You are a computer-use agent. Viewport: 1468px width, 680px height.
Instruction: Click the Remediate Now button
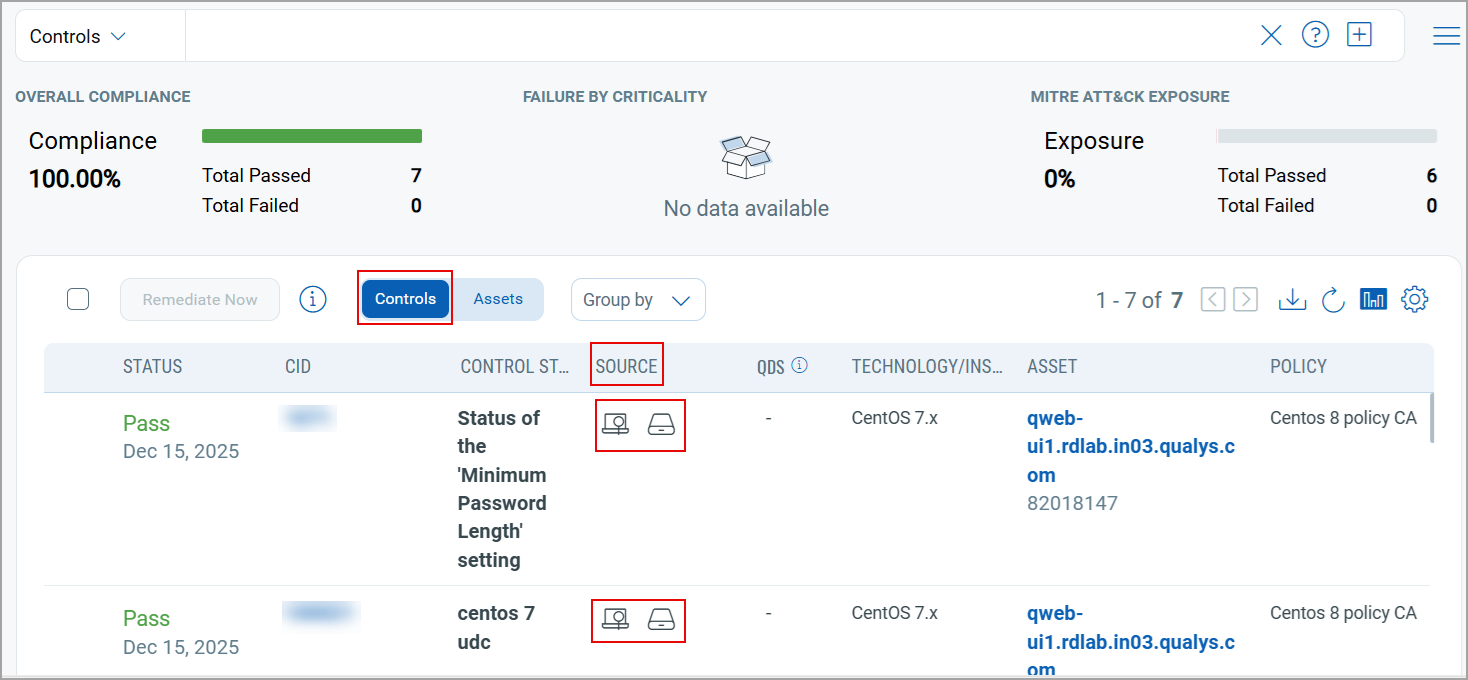click(199, 299)
